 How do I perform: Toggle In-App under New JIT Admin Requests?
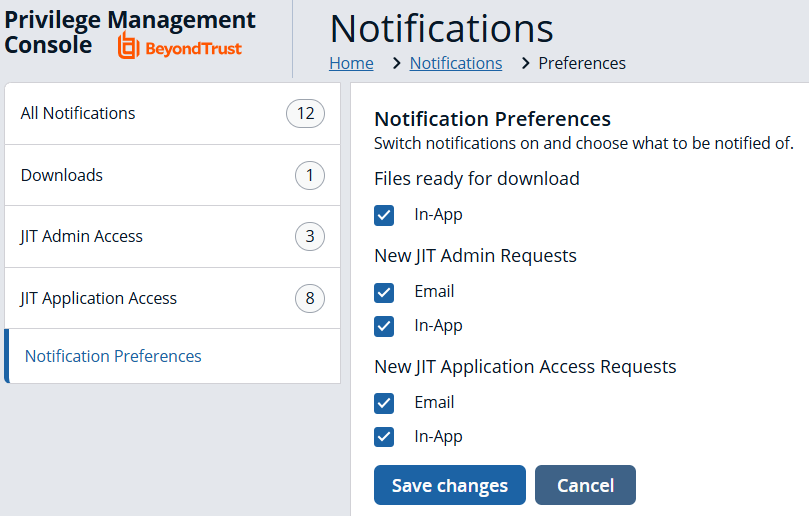click(x=384, y=326)
